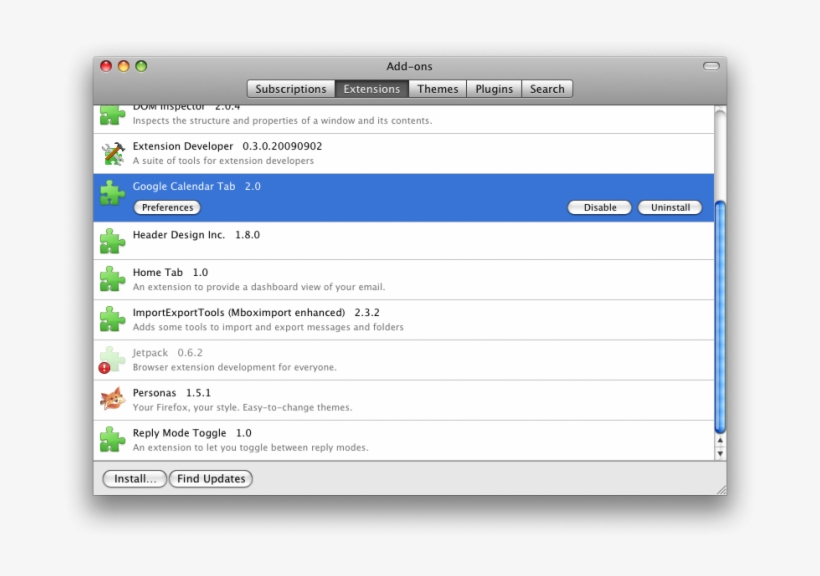Zoom Add-ons window with green button
Image resolution: width=820 pixels, height=576 pixels.
click(141, 66)
